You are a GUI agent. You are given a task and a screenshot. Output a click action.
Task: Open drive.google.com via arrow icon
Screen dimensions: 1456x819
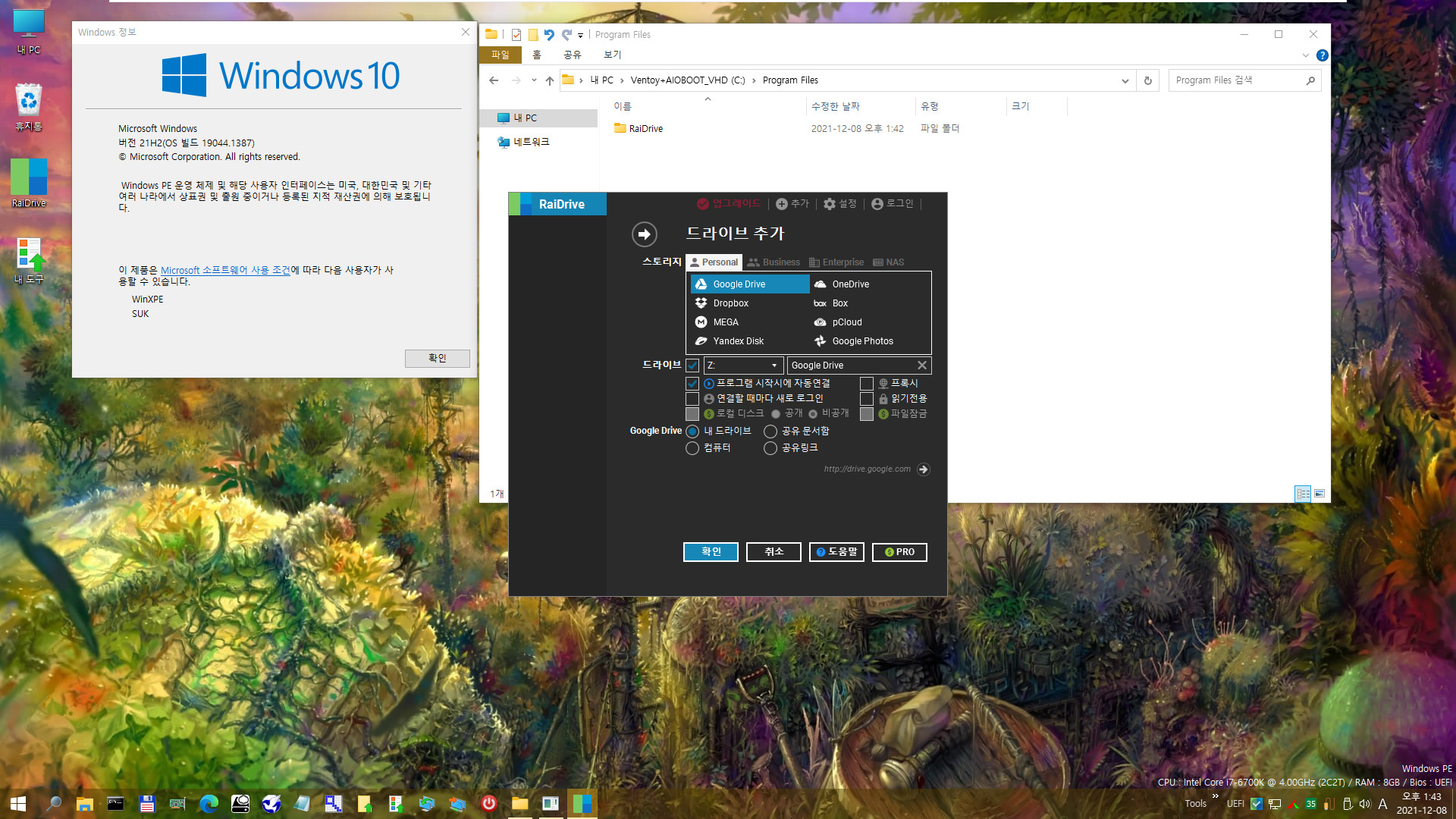tap(923, 469)
